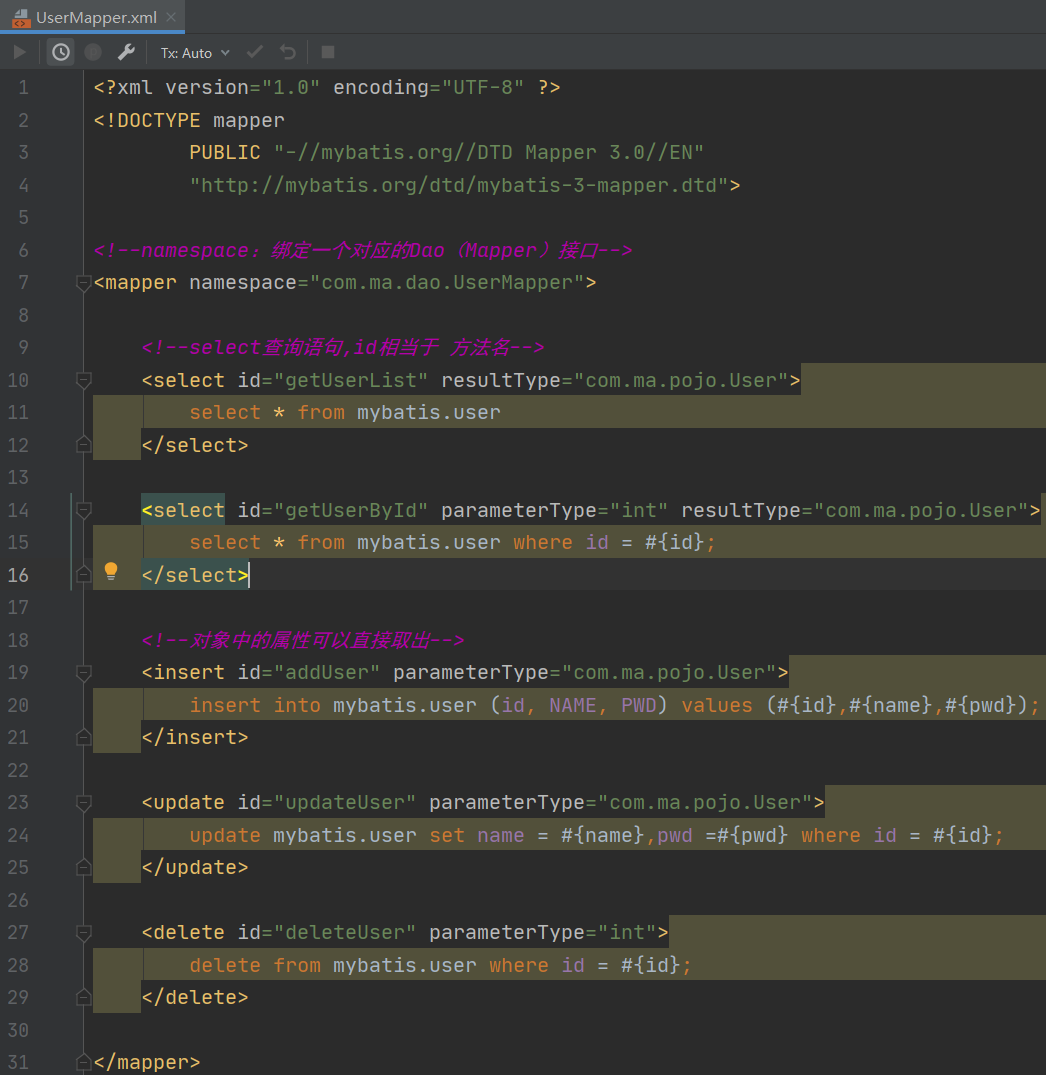
Task: Click the XML file icon on UserMapper tab
Action: pos(20,17)
